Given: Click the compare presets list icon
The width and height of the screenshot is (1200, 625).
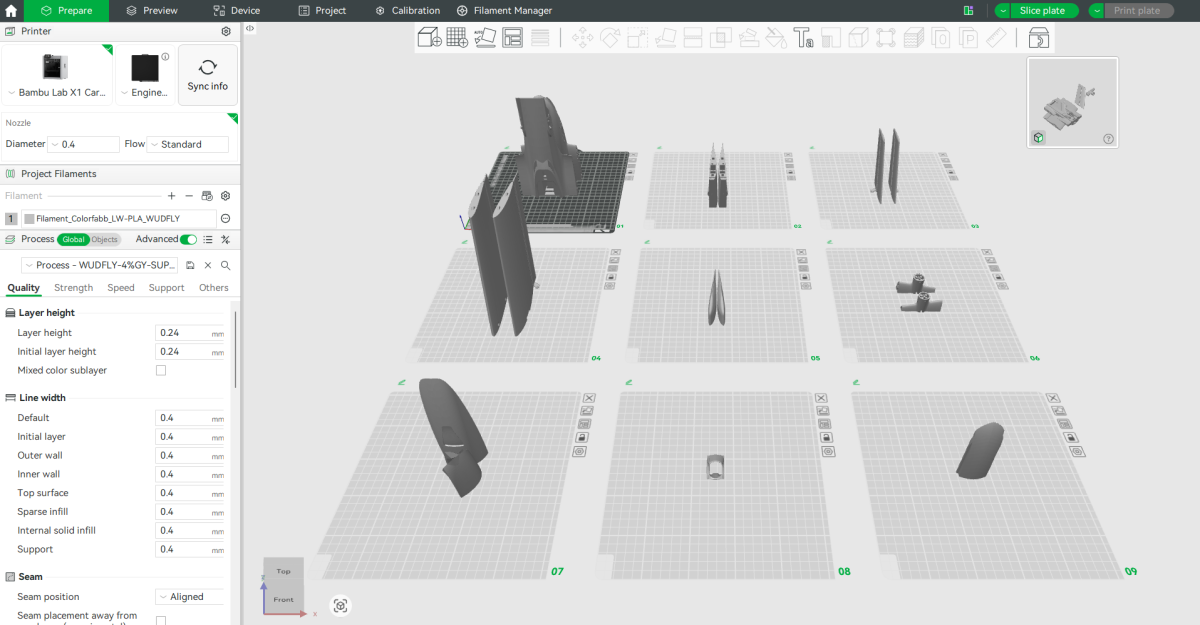Looking at the screenshot, I should [208, 239].
